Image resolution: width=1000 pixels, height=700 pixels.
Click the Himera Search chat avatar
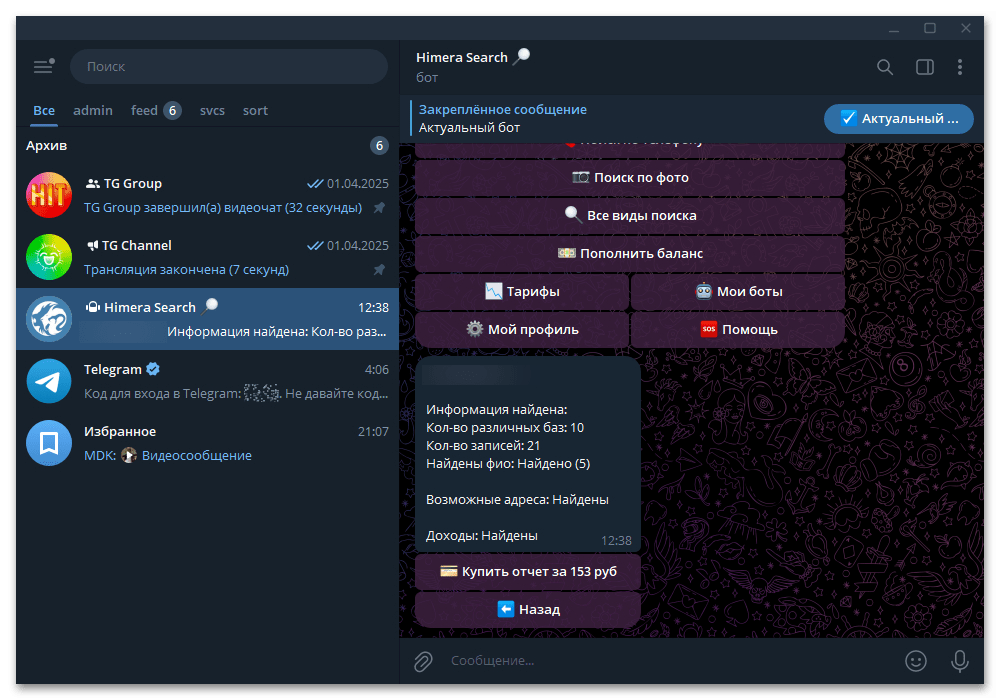[x=49, y=319]
